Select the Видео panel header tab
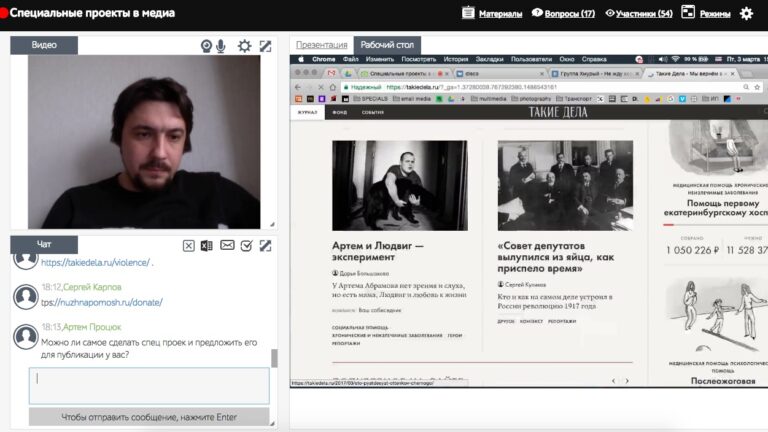 pos(44,45)
